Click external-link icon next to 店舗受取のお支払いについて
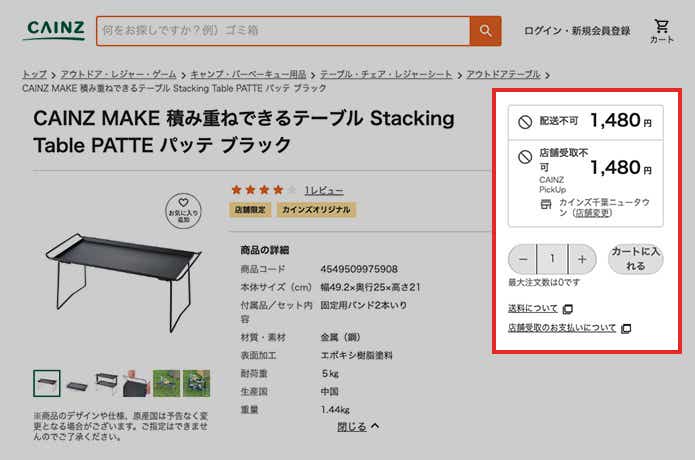This screenshot has width=695, height=460. click(x=626, y=328)
